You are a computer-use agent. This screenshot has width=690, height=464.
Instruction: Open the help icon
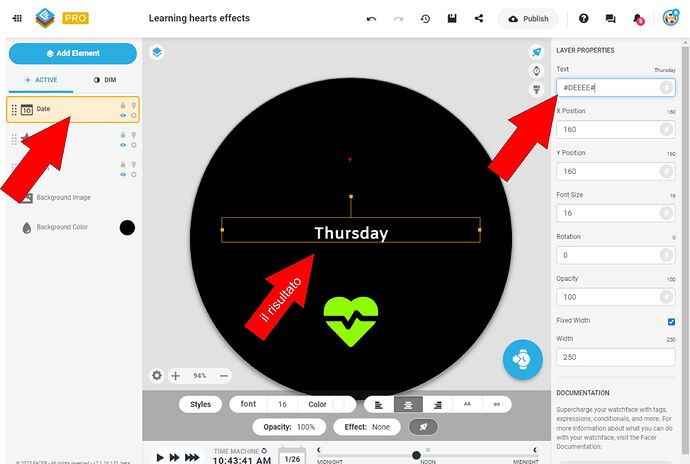click(584, 18)
